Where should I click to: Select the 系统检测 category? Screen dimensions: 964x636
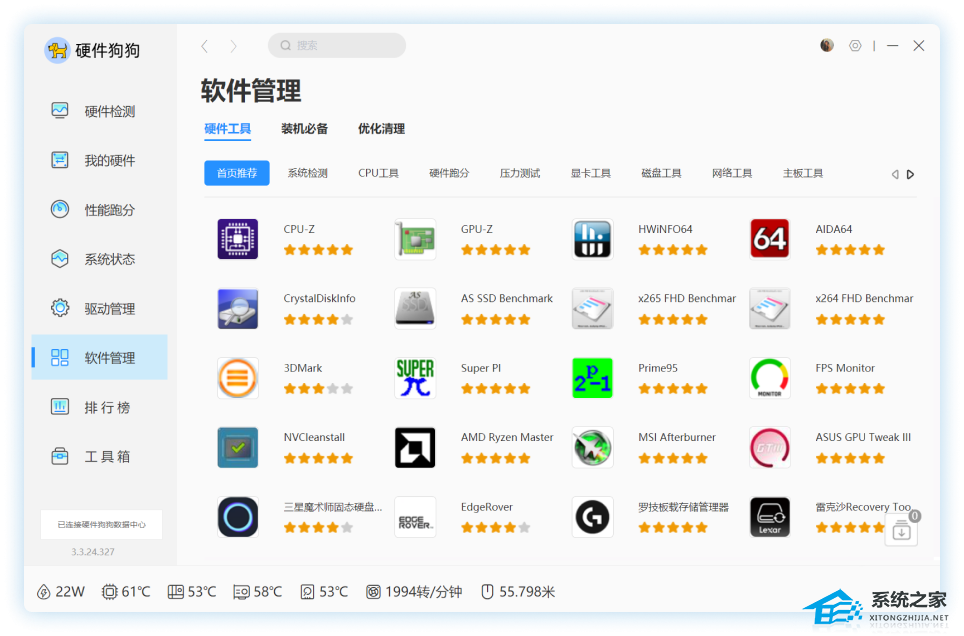coord(307,173)
